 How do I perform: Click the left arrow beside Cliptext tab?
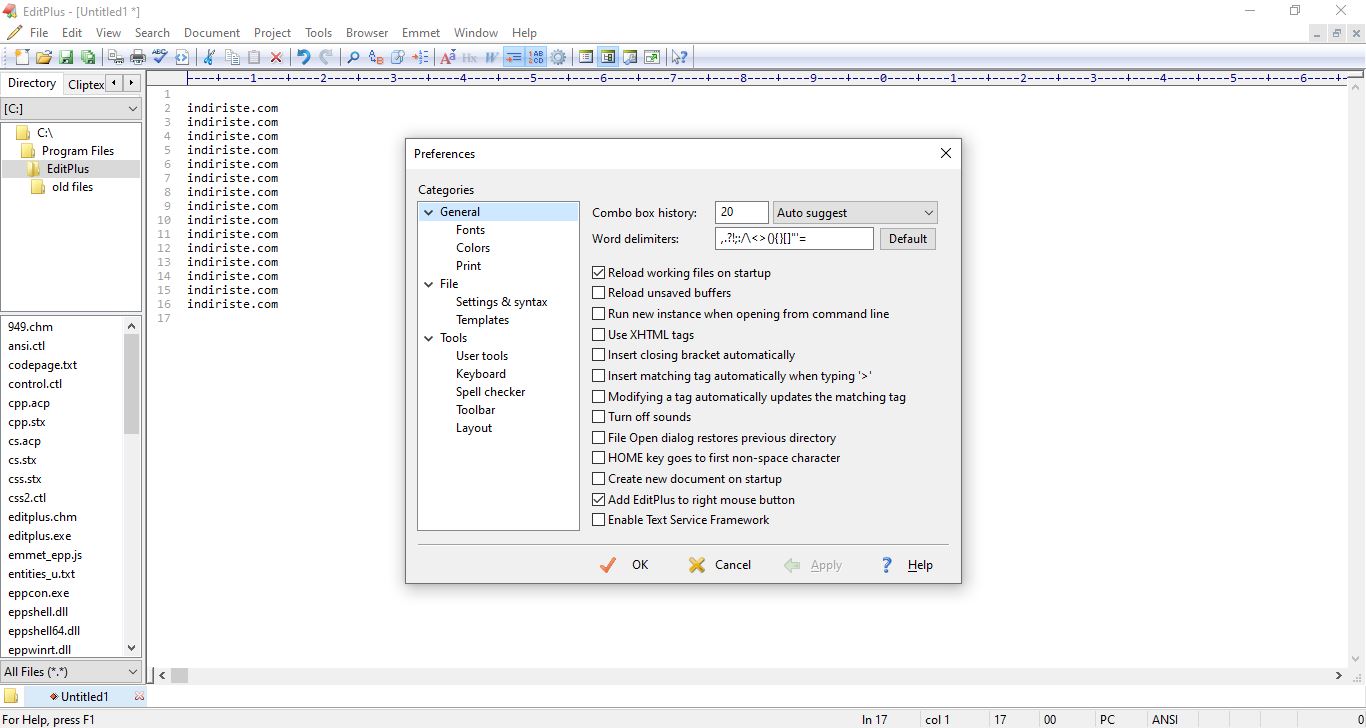[x=114, y=83]
